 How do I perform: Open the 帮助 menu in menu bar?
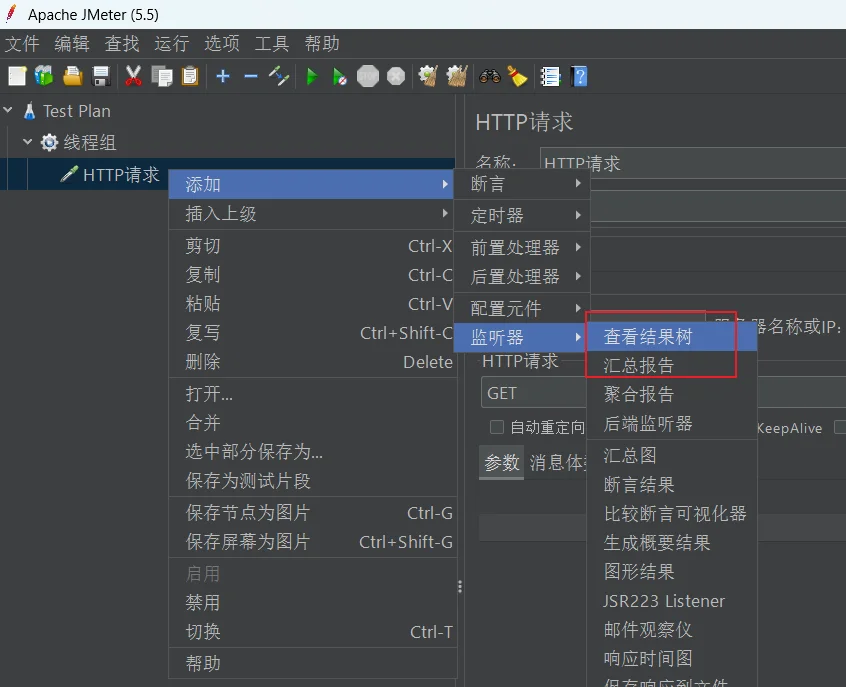(322, 43)
